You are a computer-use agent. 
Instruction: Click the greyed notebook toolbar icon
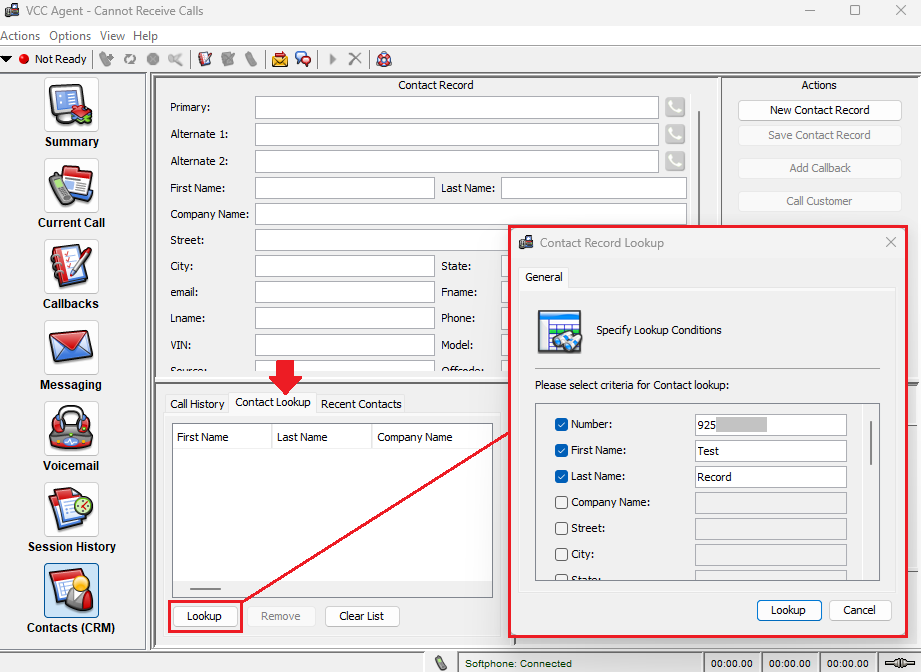click(228, 59)
